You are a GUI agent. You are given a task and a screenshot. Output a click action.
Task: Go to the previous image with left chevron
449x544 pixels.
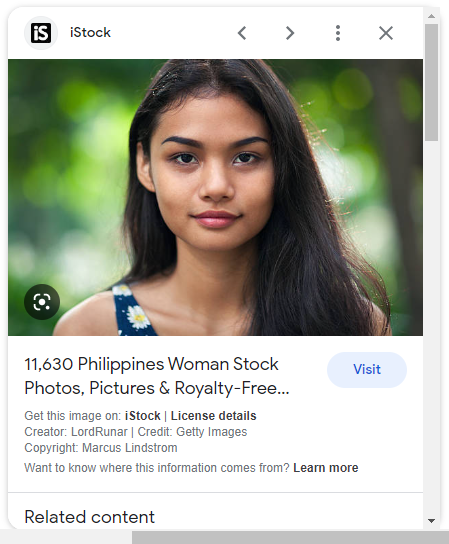coord(242,33)
